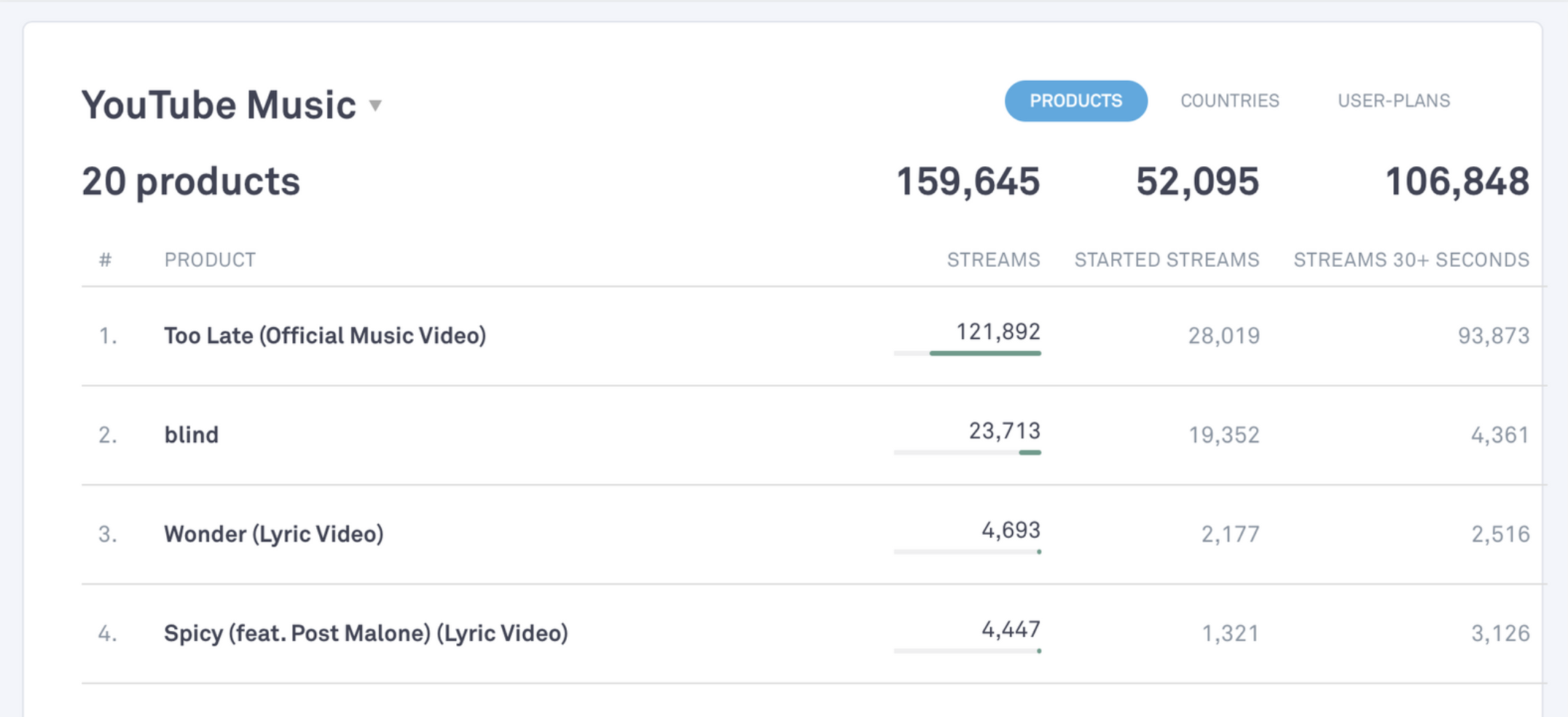Select the Products tab
The image size is (1568, 717).
(1075, 101)
